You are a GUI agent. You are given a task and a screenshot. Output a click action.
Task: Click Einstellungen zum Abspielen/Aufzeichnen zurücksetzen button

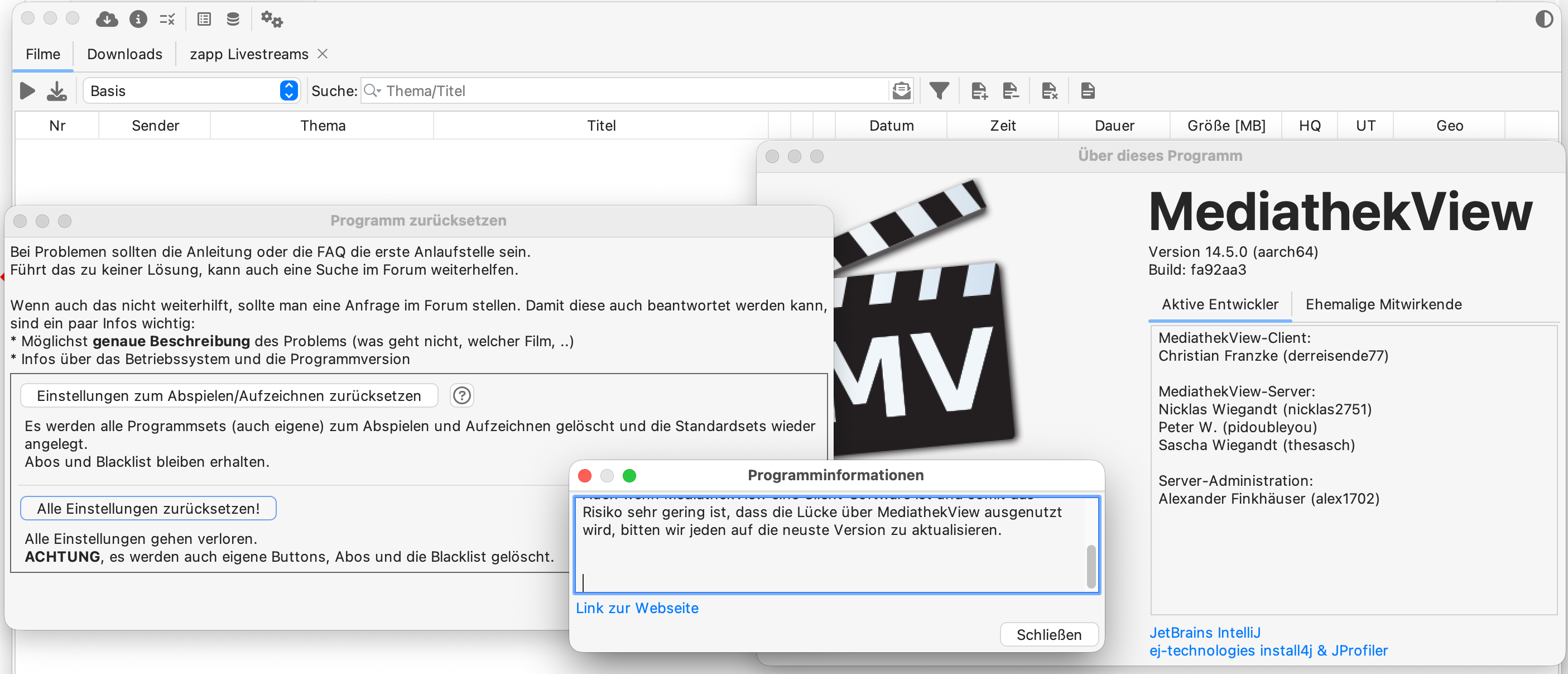tap(229, 395)
